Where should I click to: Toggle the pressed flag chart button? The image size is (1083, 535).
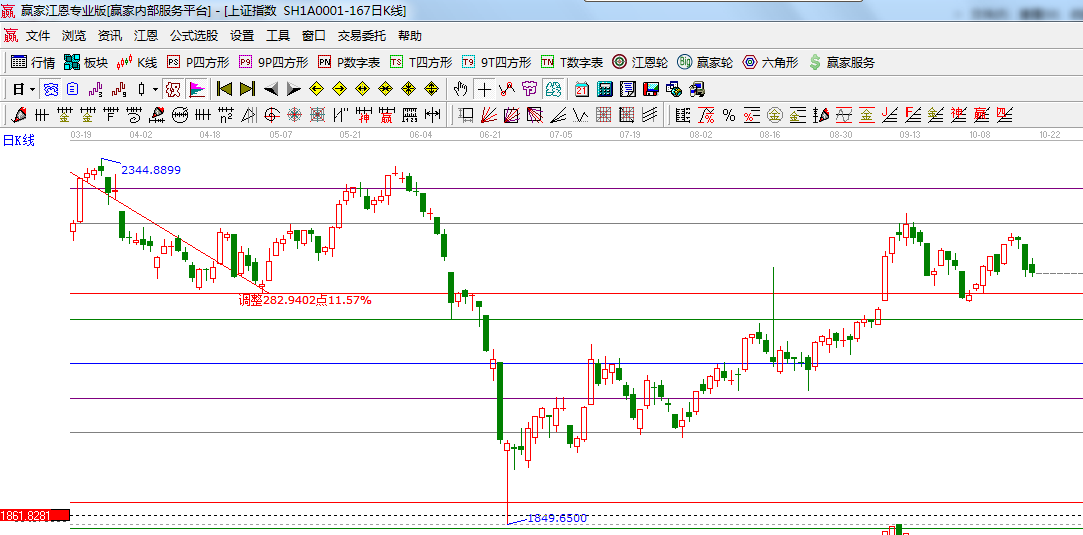(196, 89)
